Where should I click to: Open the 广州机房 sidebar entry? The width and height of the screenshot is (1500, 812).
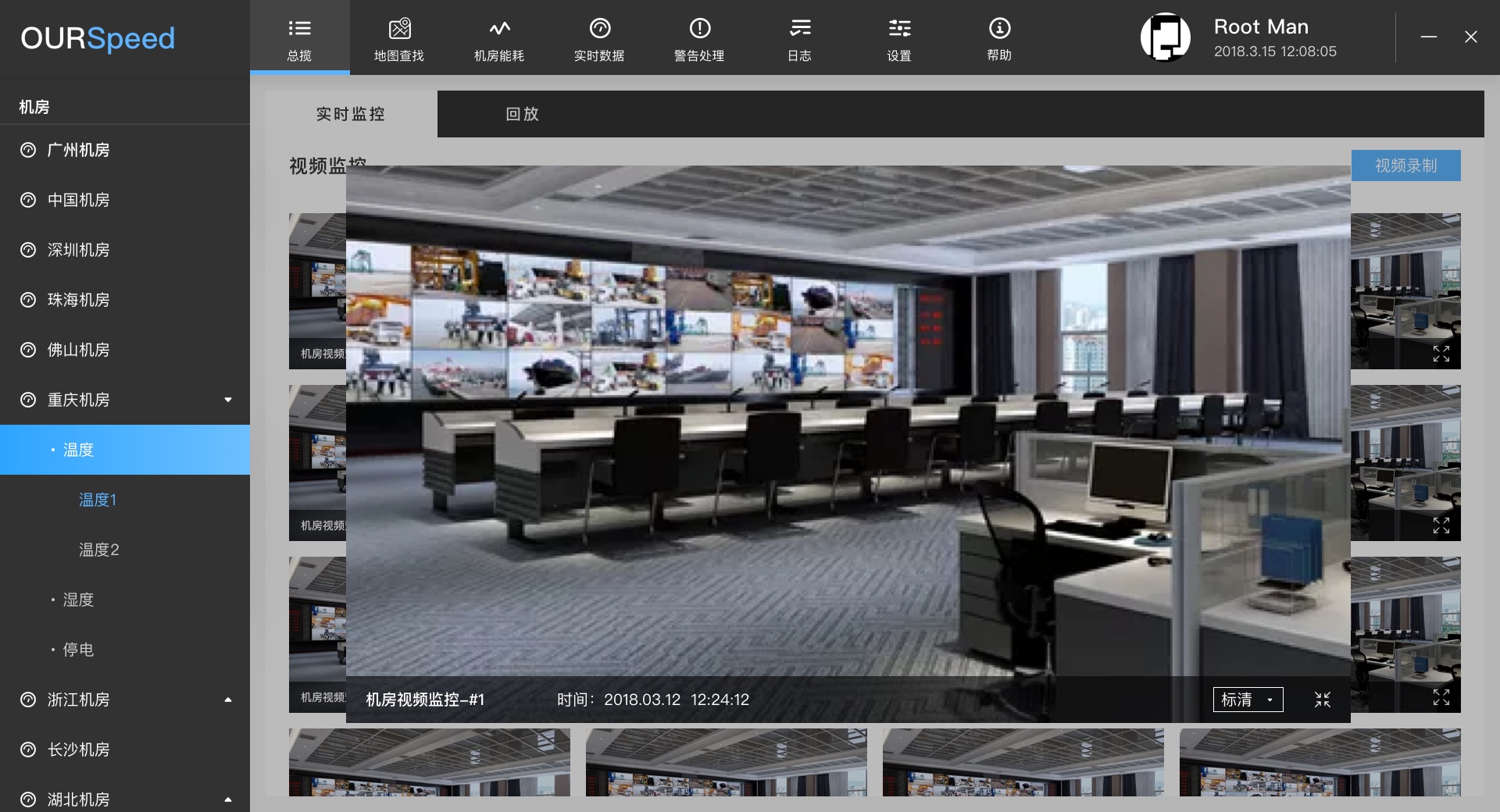pyautogui.click(x=78, y=150)
